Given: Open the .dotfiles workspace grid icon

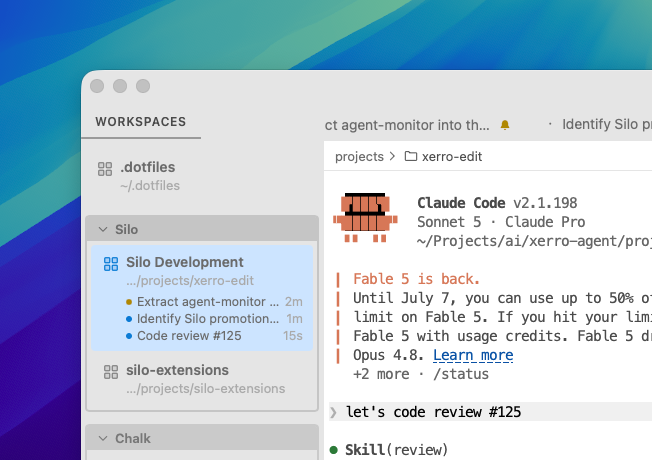Looking at the screenshot, I should click(105, 169).
